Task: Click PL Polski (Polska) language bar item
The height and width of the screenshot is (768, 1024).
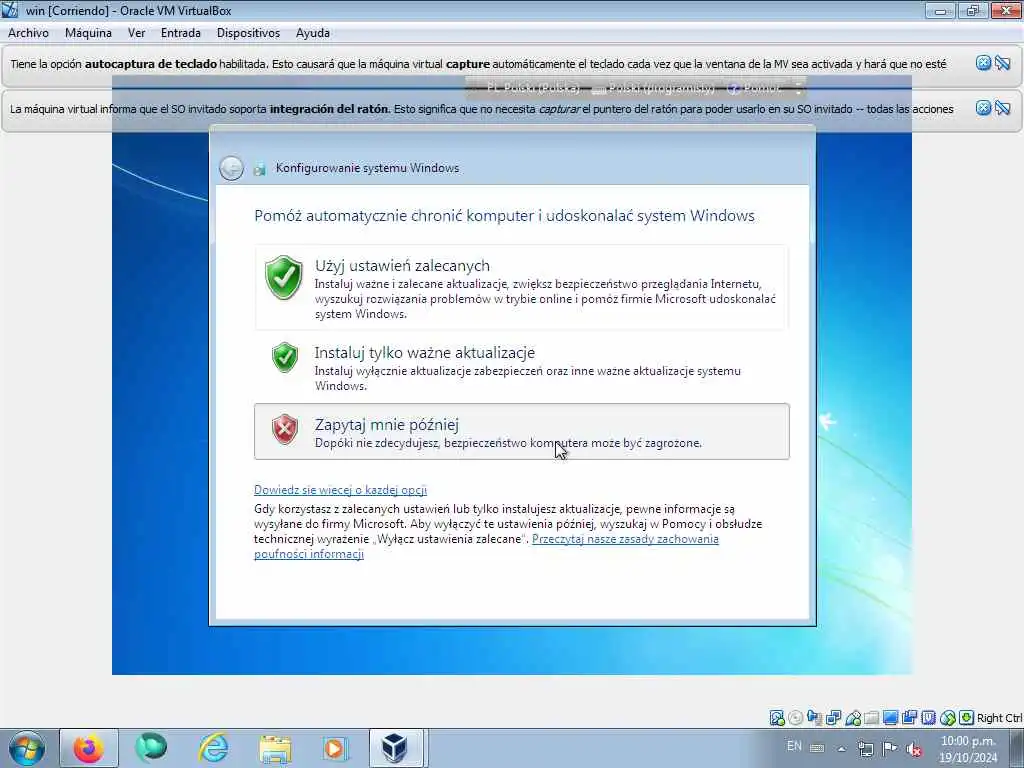Action: [x=533, y=88]
